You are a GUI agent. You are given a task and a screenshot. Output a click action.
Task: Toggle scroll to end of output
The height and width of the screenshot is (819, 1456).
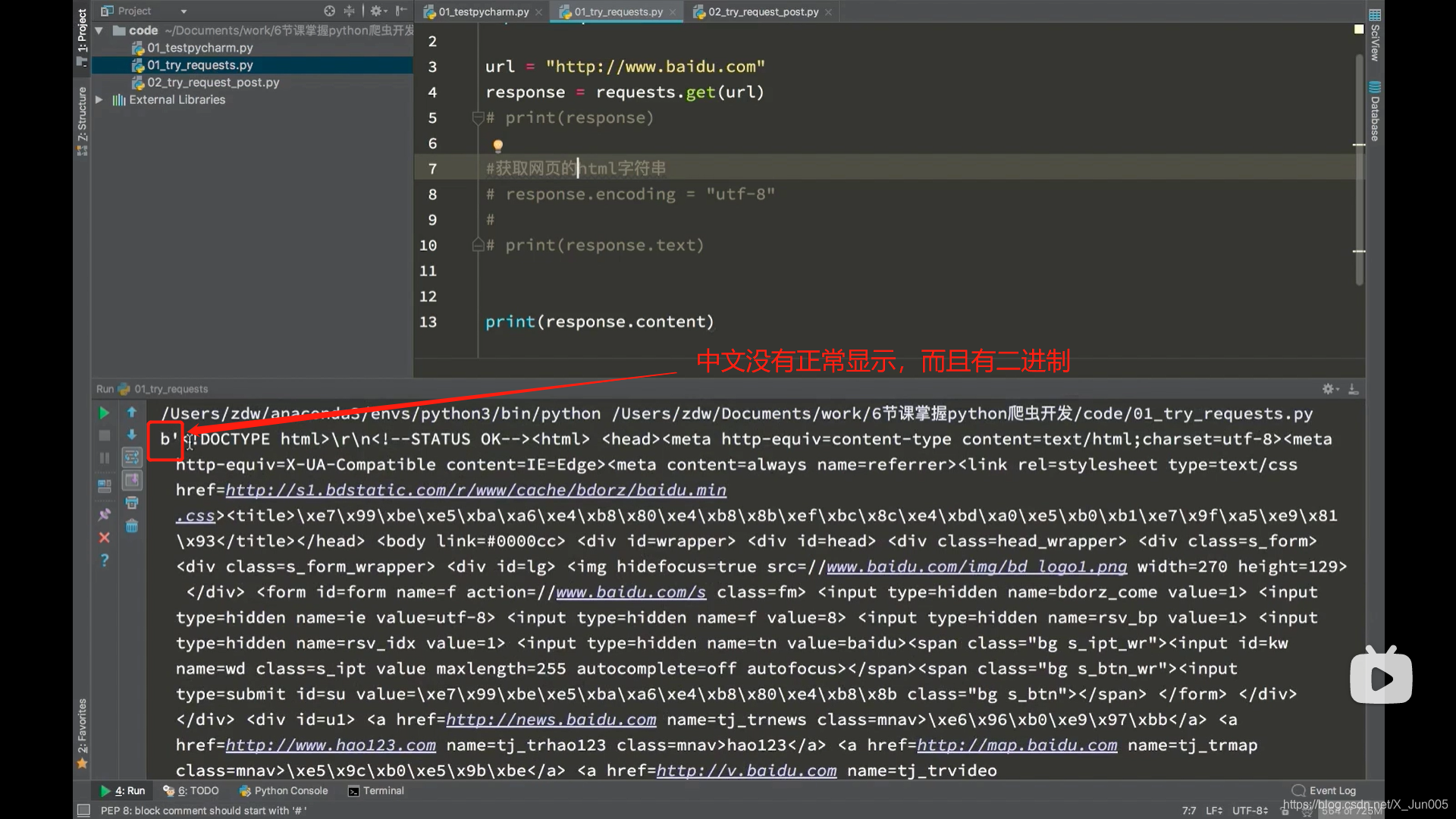[x=131, y=480]
